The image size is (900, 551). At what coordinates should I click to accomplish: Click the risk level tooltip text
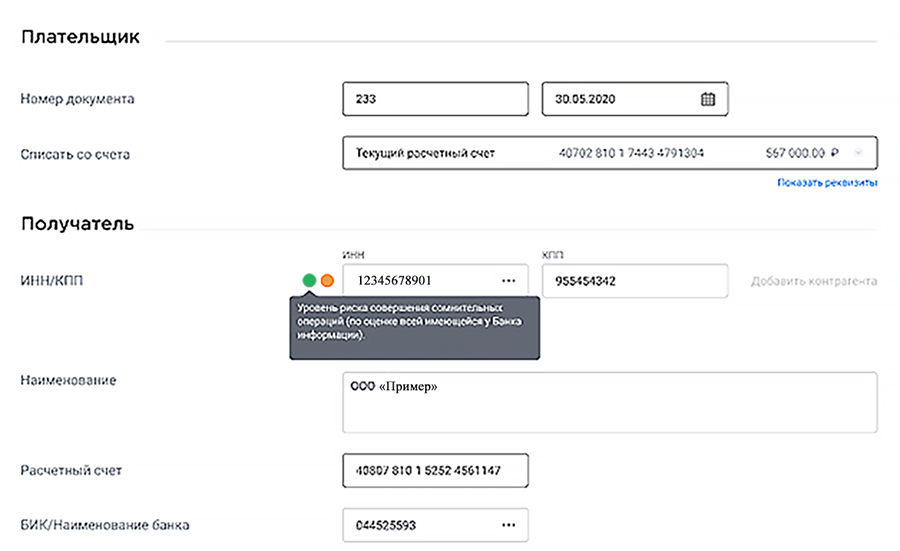point(409,321)
